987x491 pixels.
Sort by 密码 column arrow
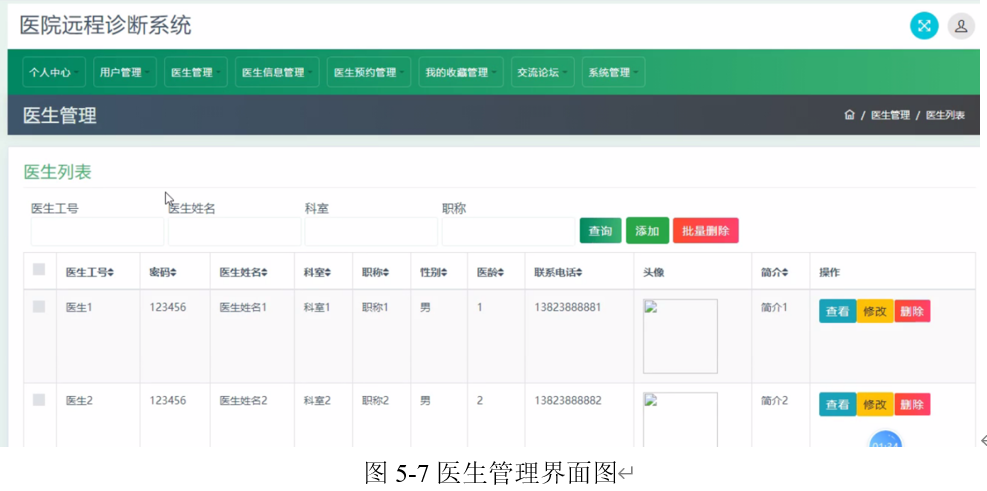point(173,273)
